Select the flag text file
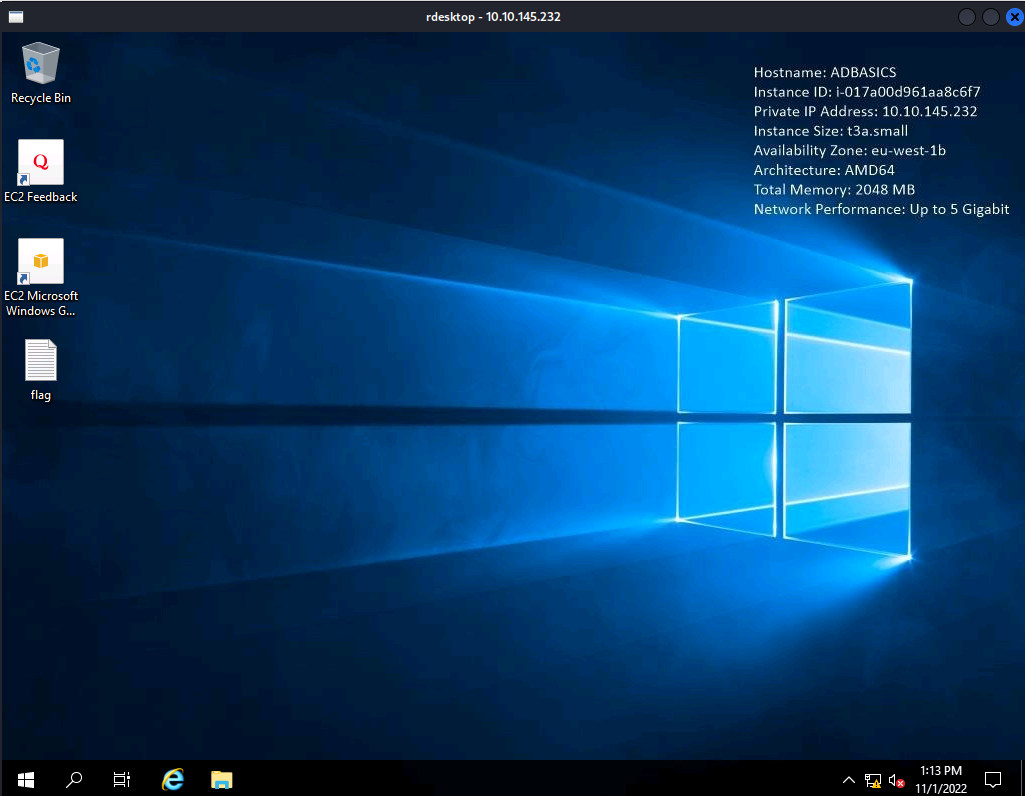This screenshot has height=796, width=1025. coord(40,360)
